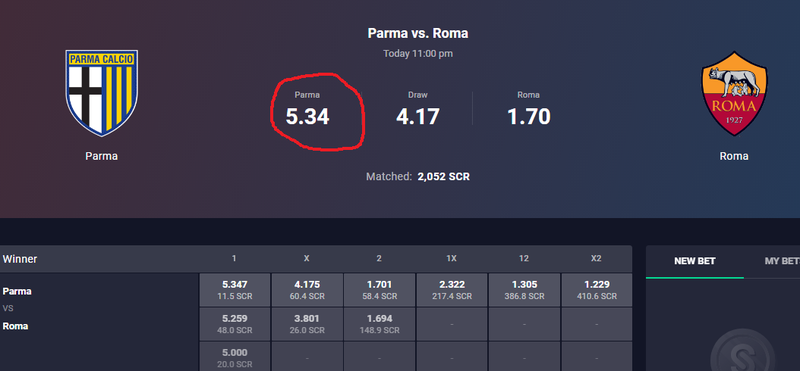Click the Parma Calcio crest logo
This screenshot has height=371, width=800.
(102, 93)
